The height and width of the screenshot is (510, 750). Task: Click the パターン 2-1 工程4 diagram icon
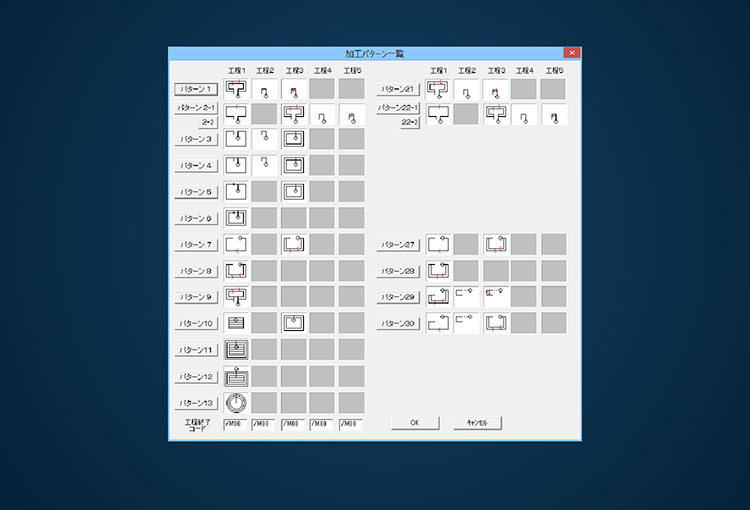(322, 114)
